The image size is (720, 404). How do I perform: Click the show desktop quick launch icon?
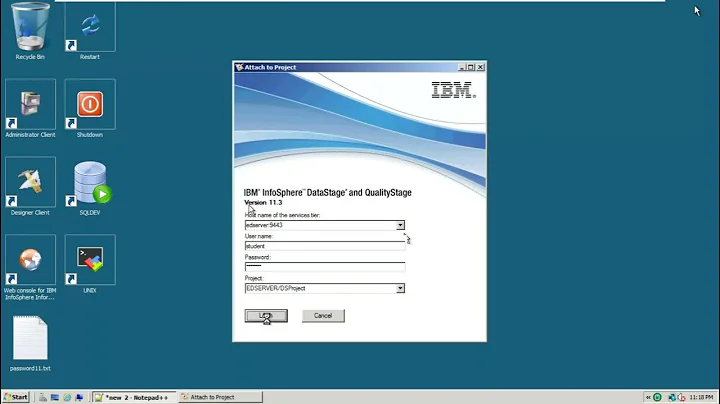click(x=55, y=397)
